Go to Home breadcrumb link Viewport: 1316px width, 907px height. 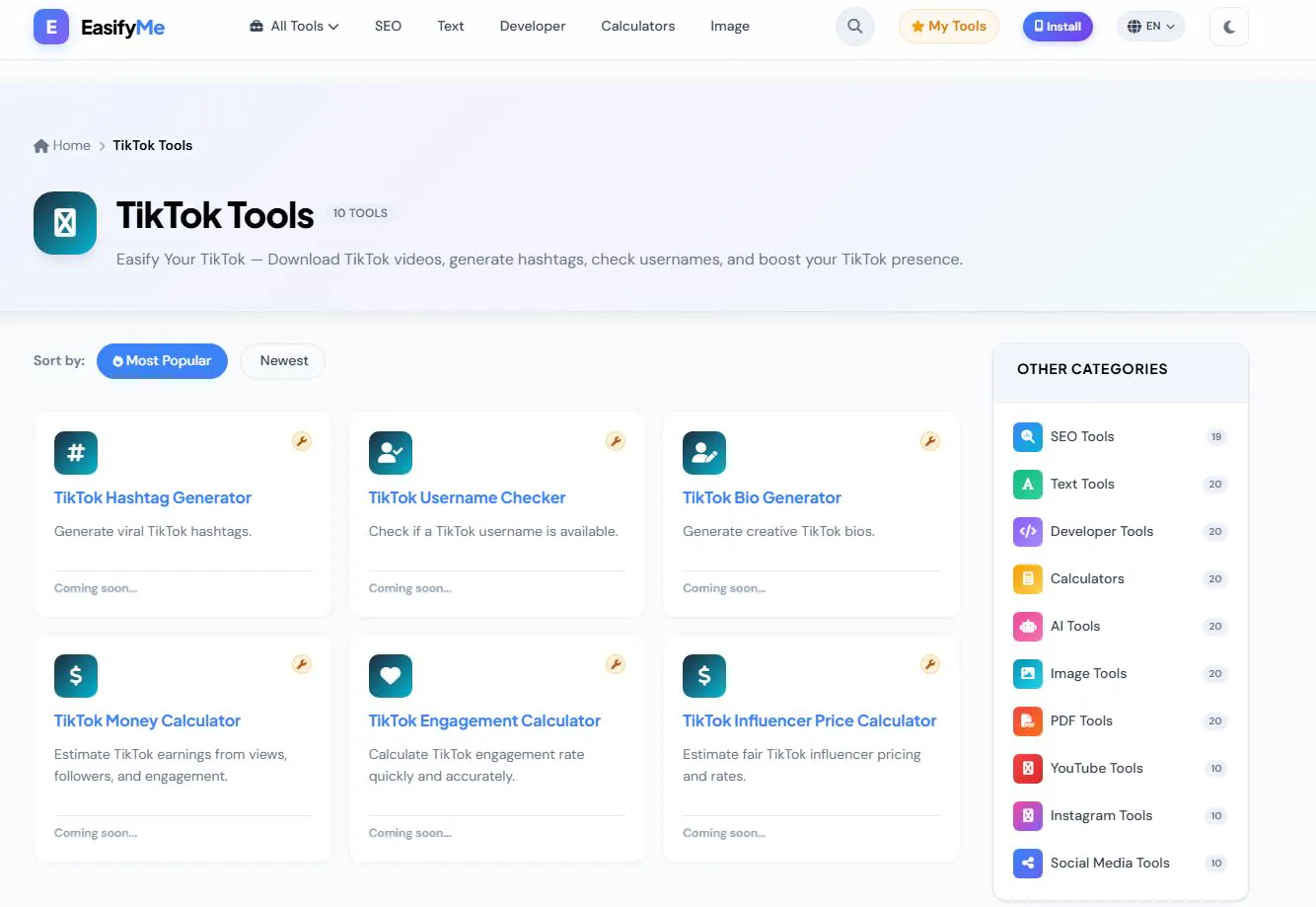62,146
